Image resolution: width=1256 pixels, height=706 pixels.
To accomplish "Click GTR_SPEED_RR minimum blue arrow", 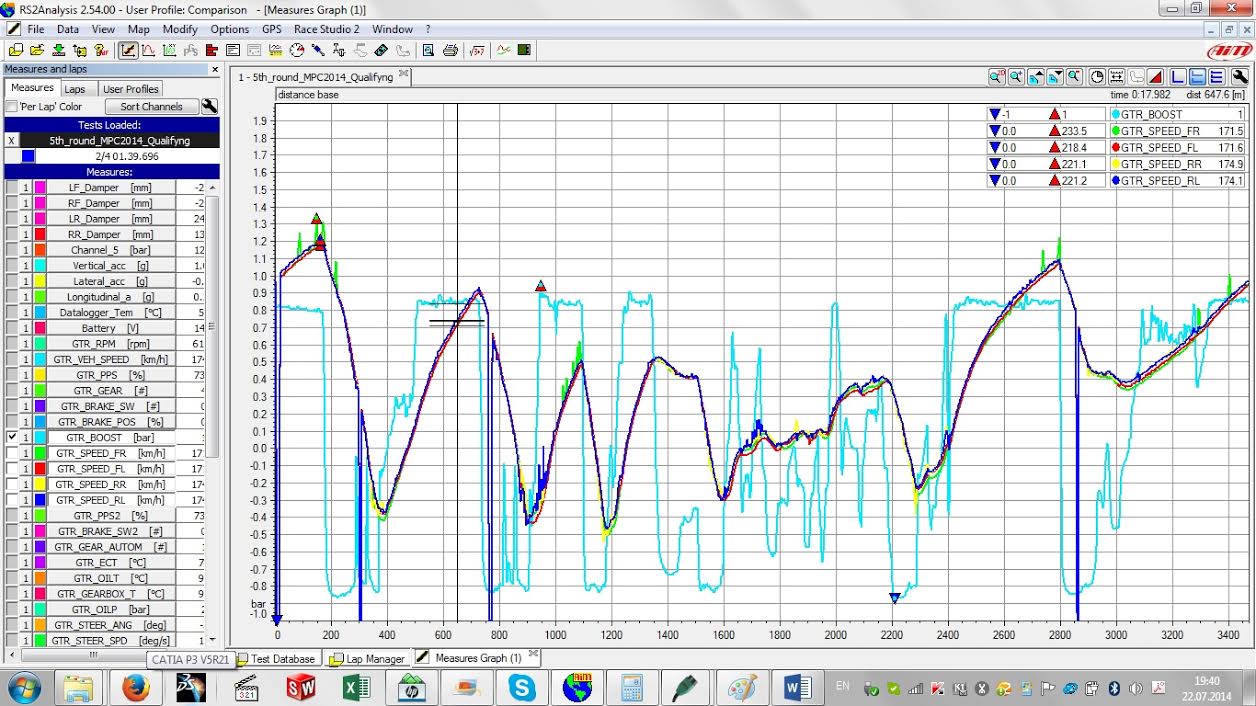I will pos(994,164).
